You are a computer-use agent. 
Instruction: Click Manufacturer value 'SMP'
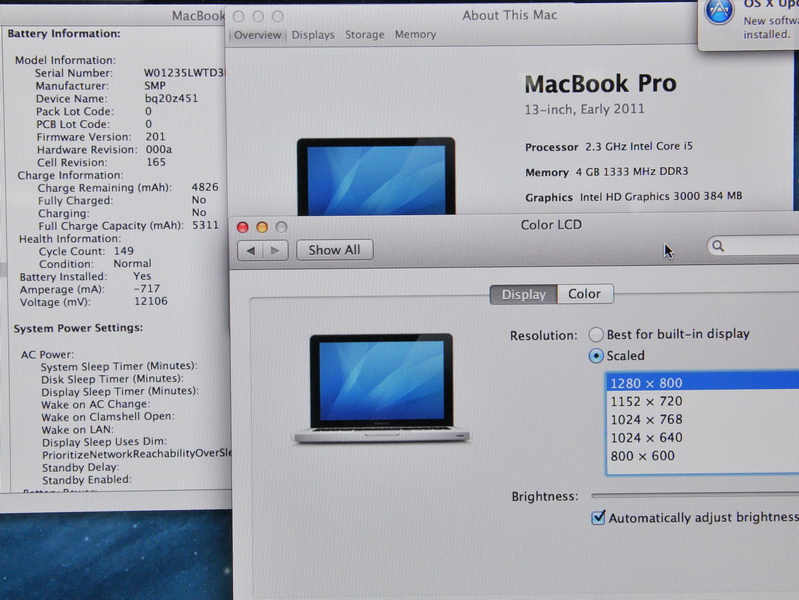pyautogui.click(x=154, y=86)
